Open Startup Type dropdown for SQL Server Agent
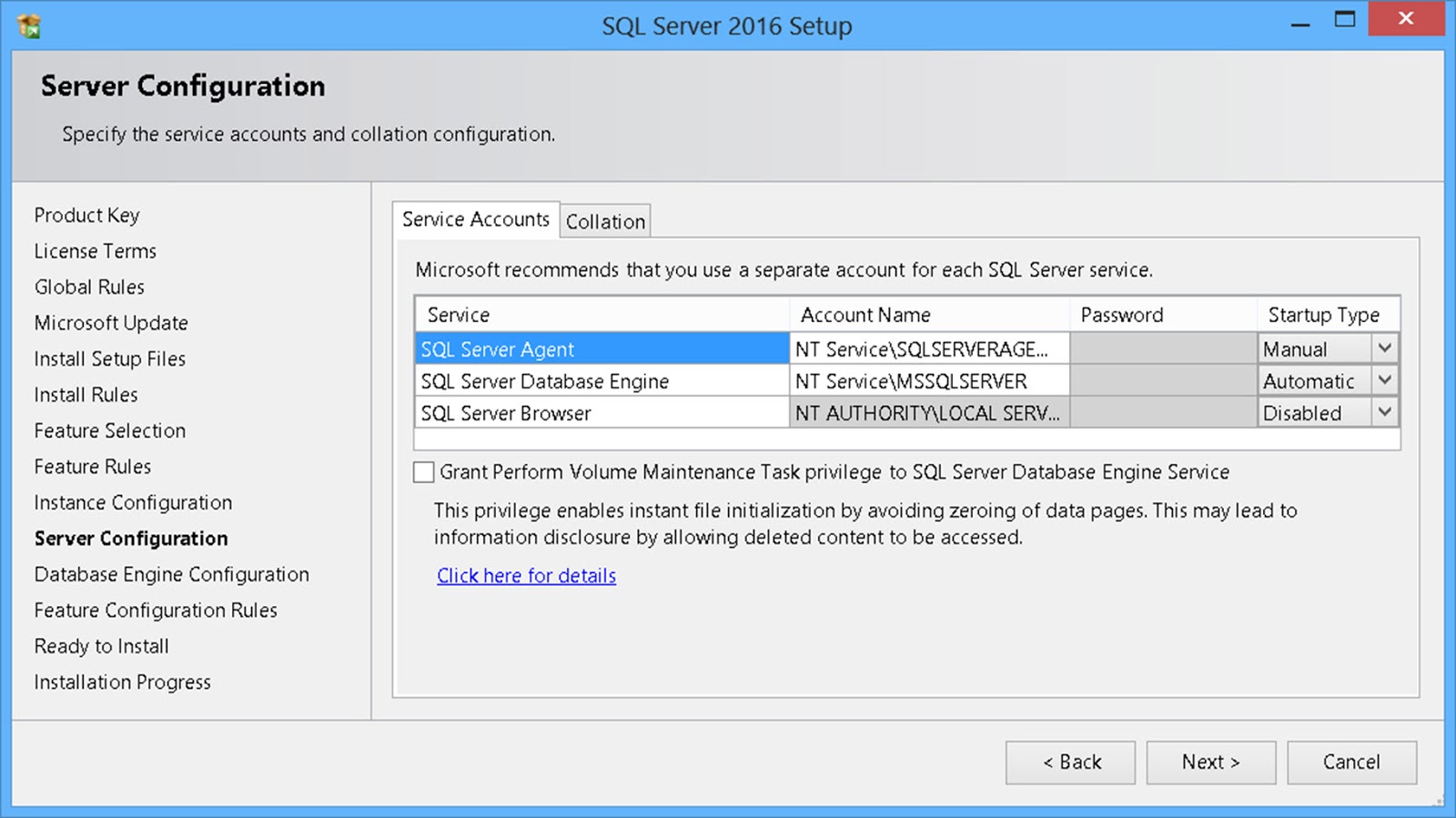 click(x=1384, y=348)
